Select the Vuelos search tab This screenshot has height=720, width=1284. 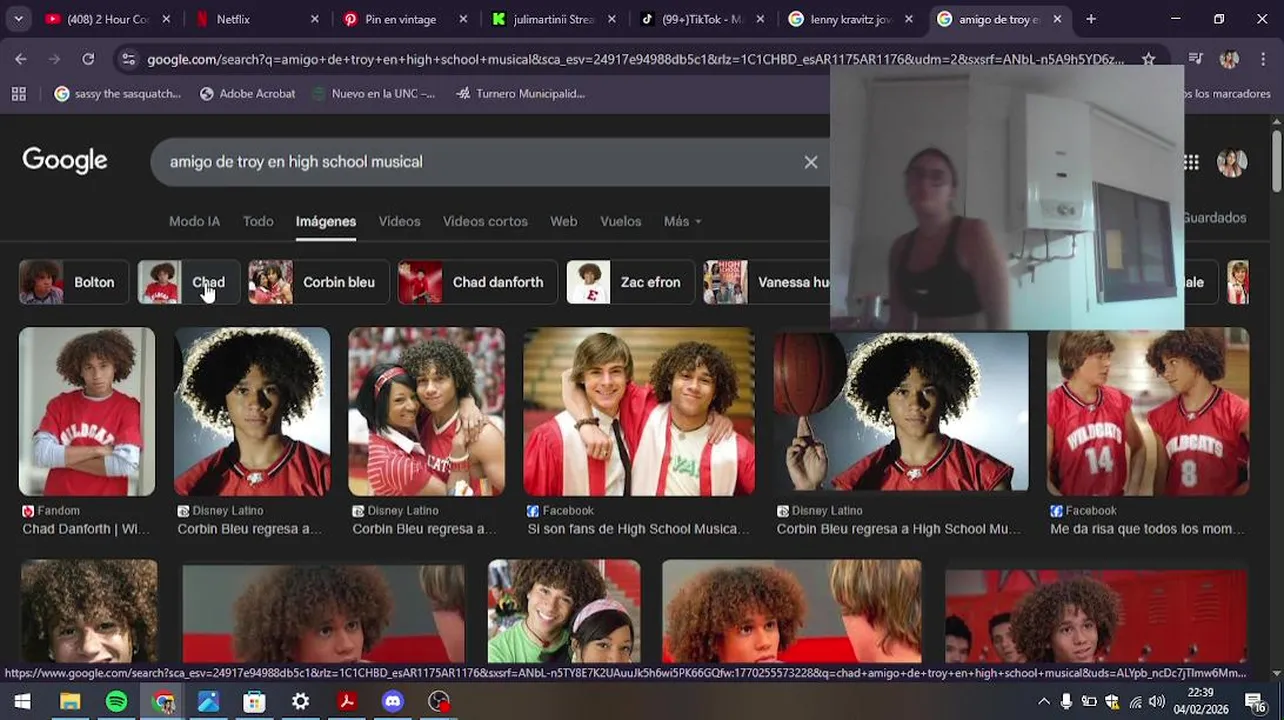(620, 221)
